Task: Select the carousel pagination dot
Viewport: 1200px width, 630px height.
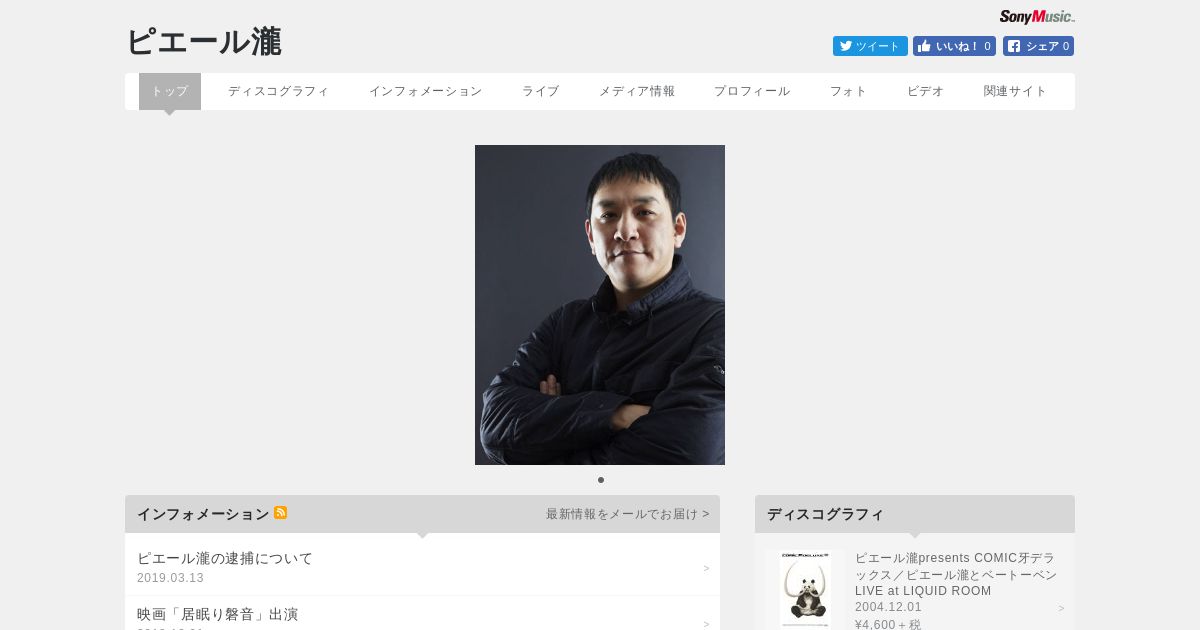Action: (600, 480)
